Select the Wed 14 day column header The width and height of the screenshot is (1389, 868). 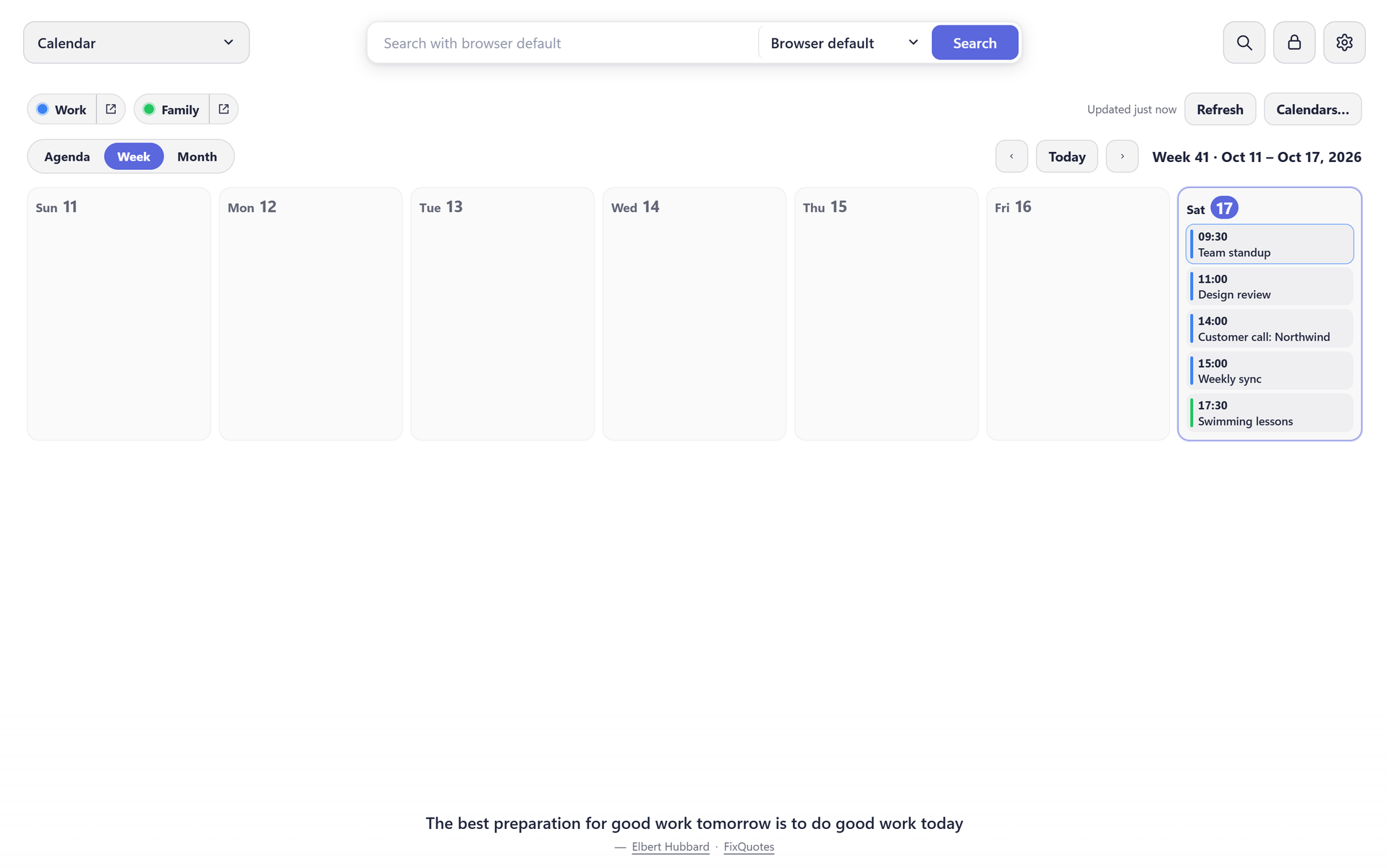635,207
